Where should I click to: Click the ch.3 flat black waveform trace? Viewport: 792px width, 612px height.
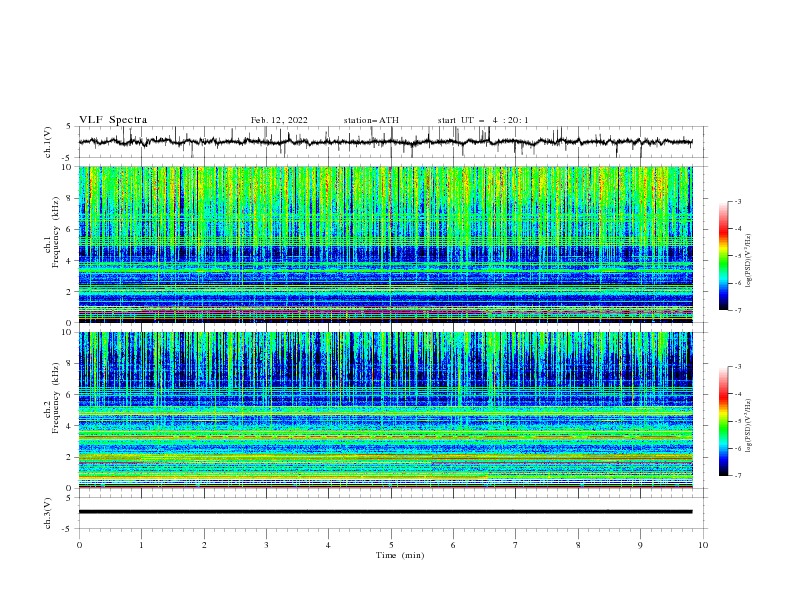[x=385, y=512]
